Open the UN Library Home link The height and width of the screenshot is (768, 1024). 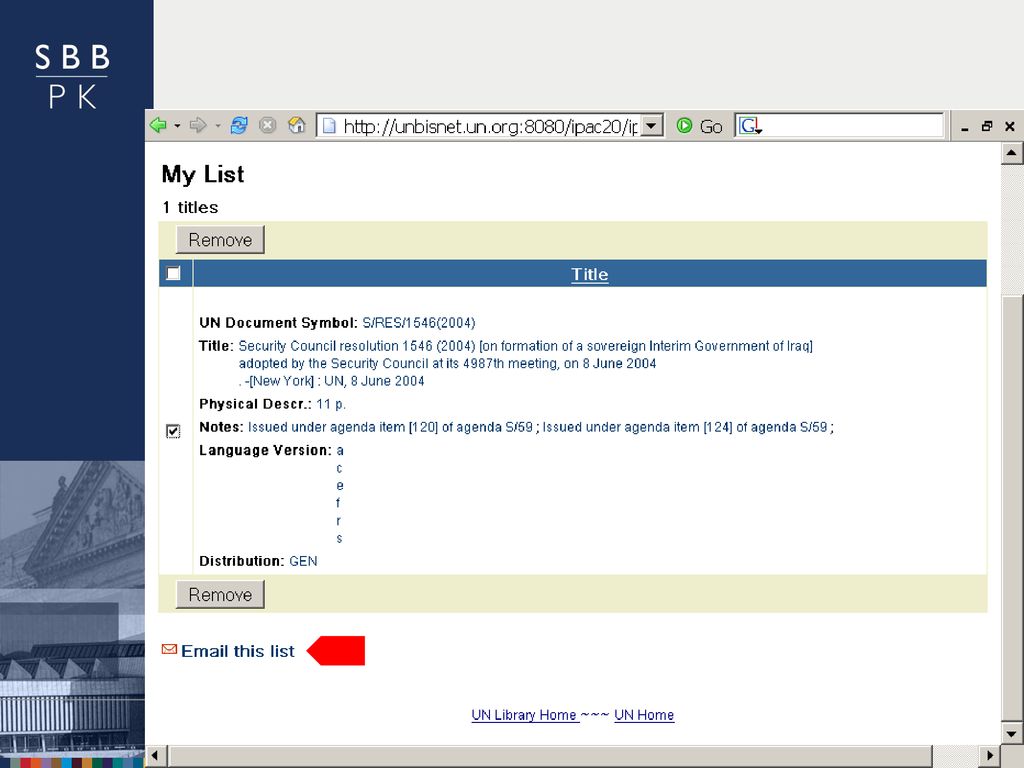[x=524, y=715]
